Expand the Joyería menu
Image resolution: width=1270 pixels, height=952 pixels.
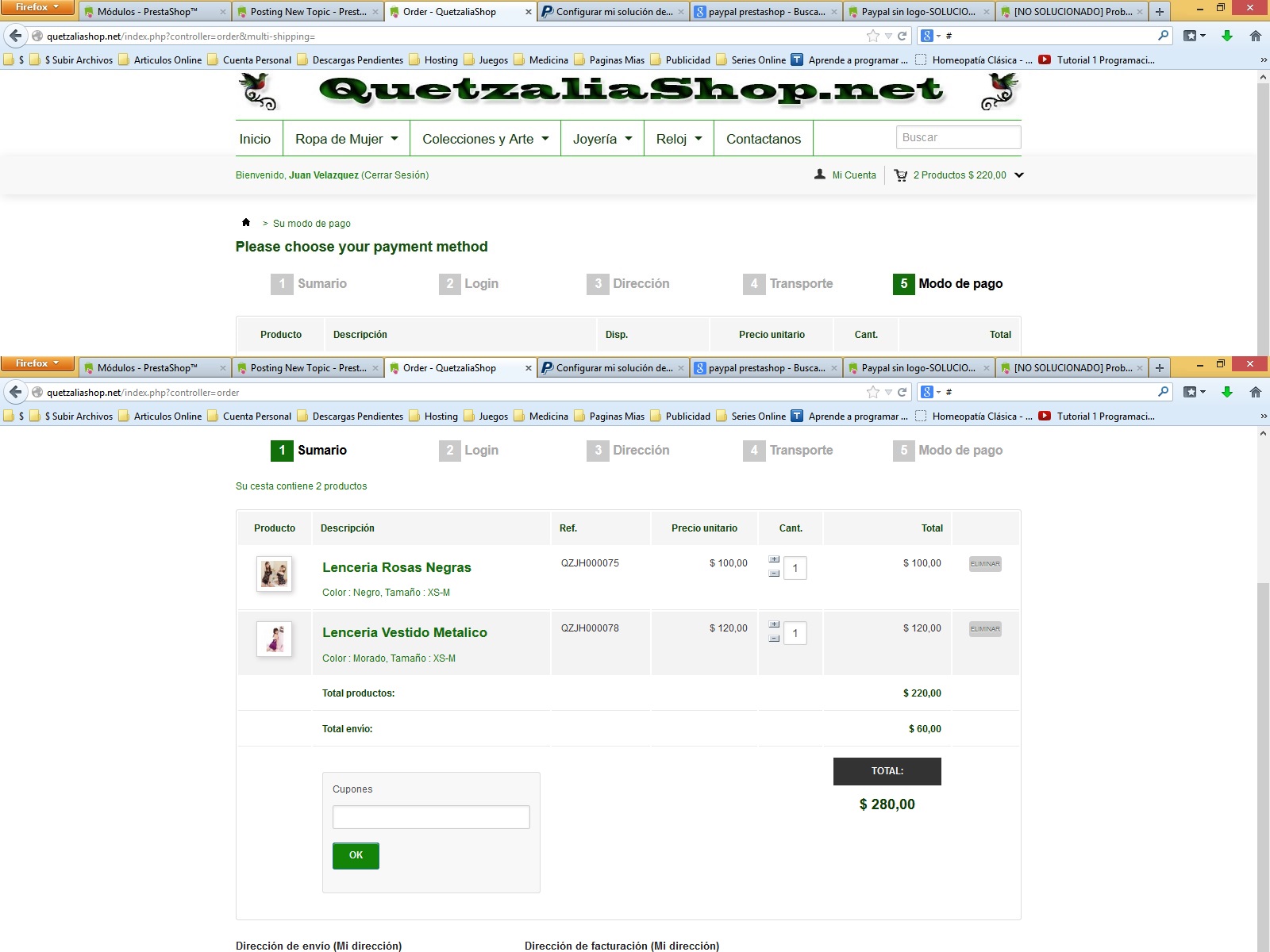pyautogui.click(x=602, y=139)
